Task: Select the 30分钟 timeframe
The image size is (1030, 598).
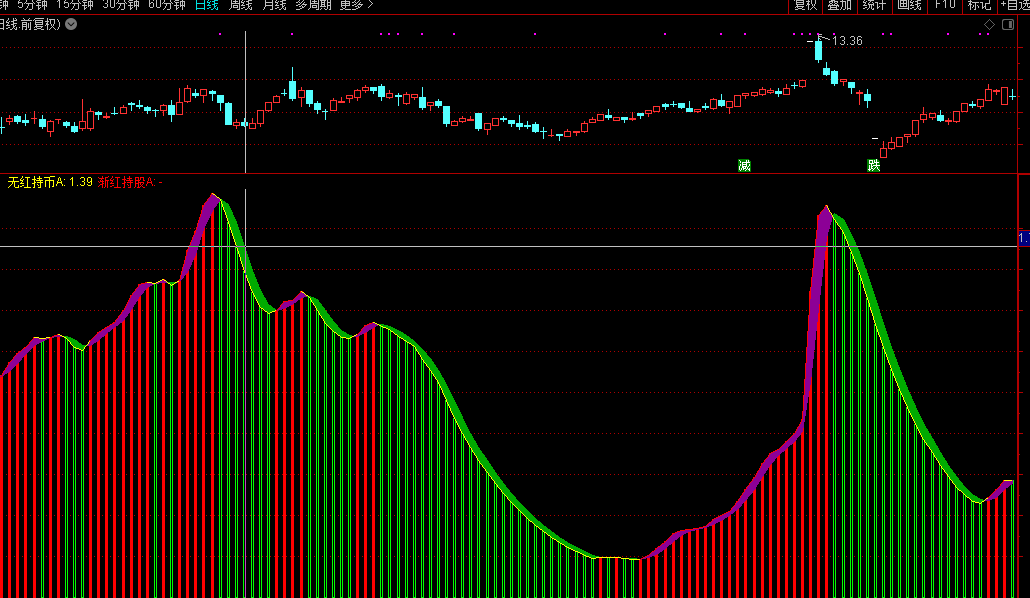Action: tap(121, 5)
